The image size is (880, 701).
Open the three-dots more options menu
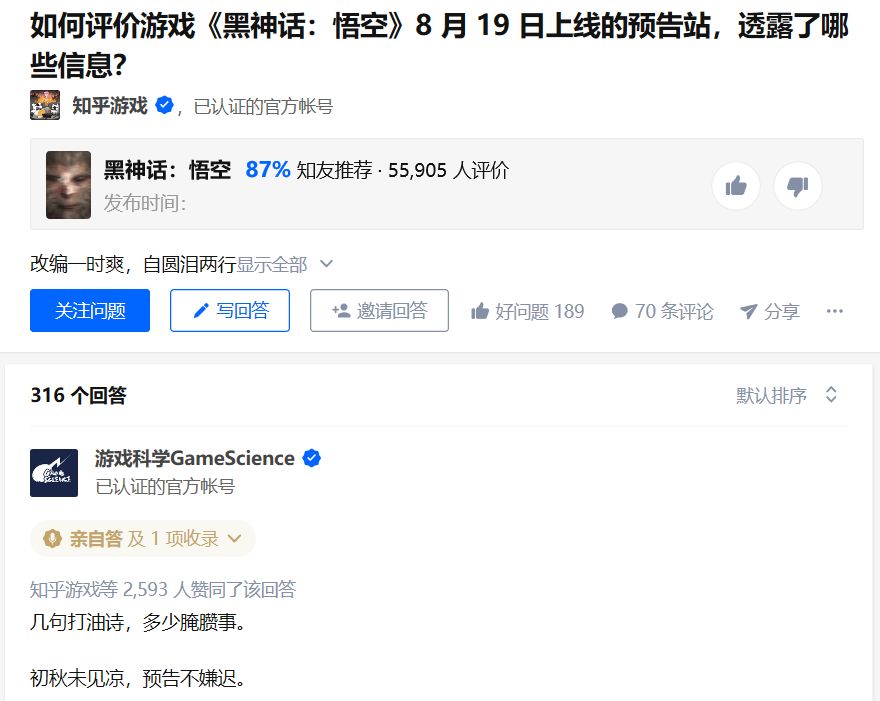(x=835, y=311)
